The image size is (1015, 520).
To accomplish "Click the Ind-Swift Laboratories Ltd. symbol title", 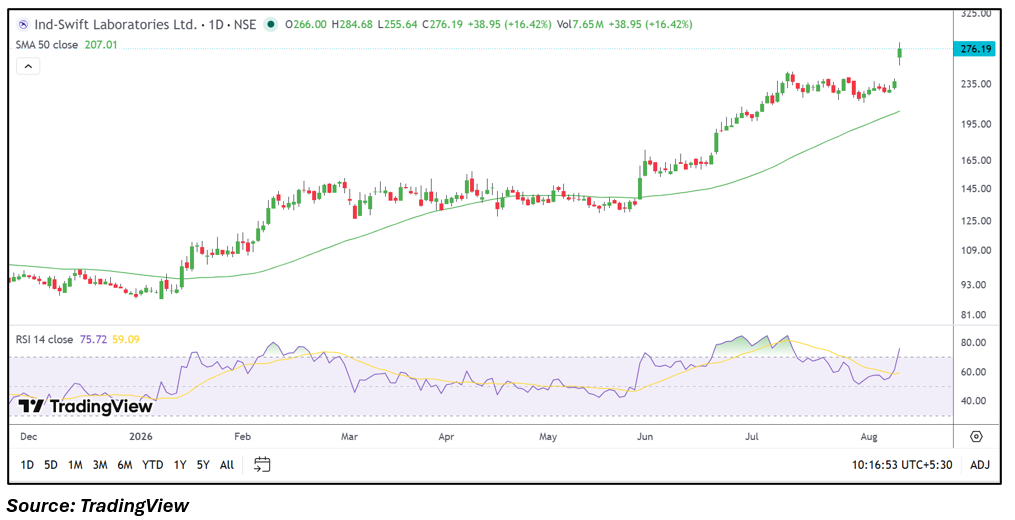I will click(x=115, y=25).
